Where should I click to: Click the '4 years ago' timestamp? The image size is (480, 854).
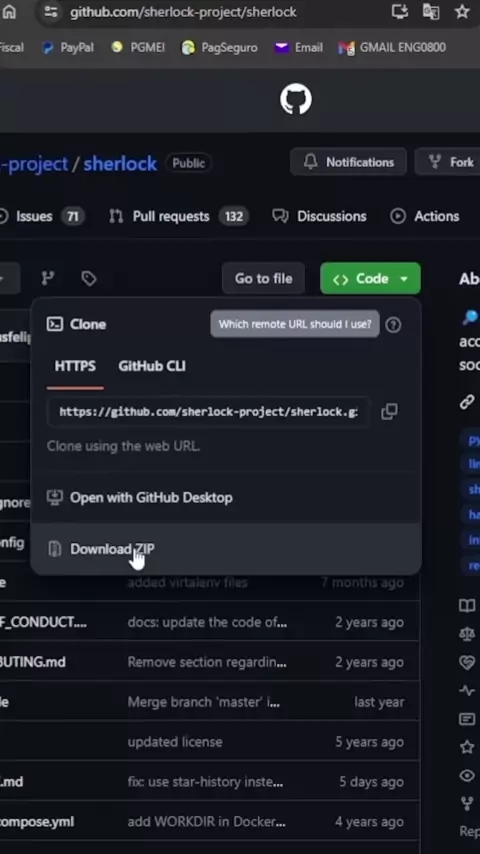point(369,822)
